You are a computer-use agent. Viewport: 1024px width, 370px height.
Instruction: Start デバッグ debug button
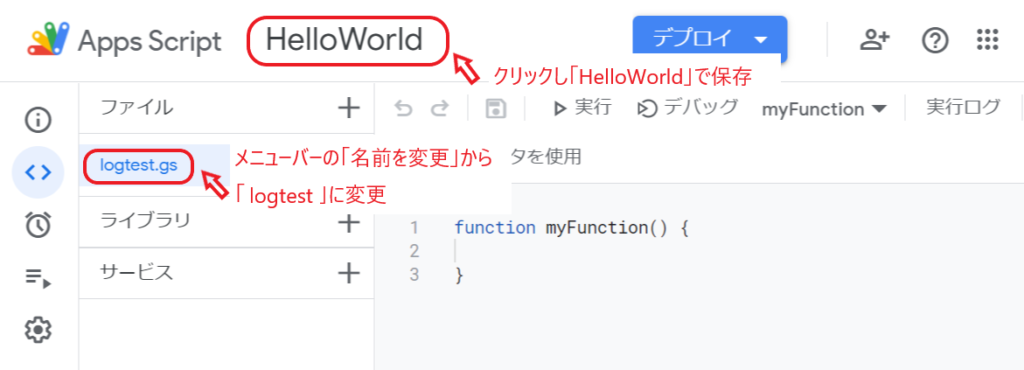pos(688,108)
